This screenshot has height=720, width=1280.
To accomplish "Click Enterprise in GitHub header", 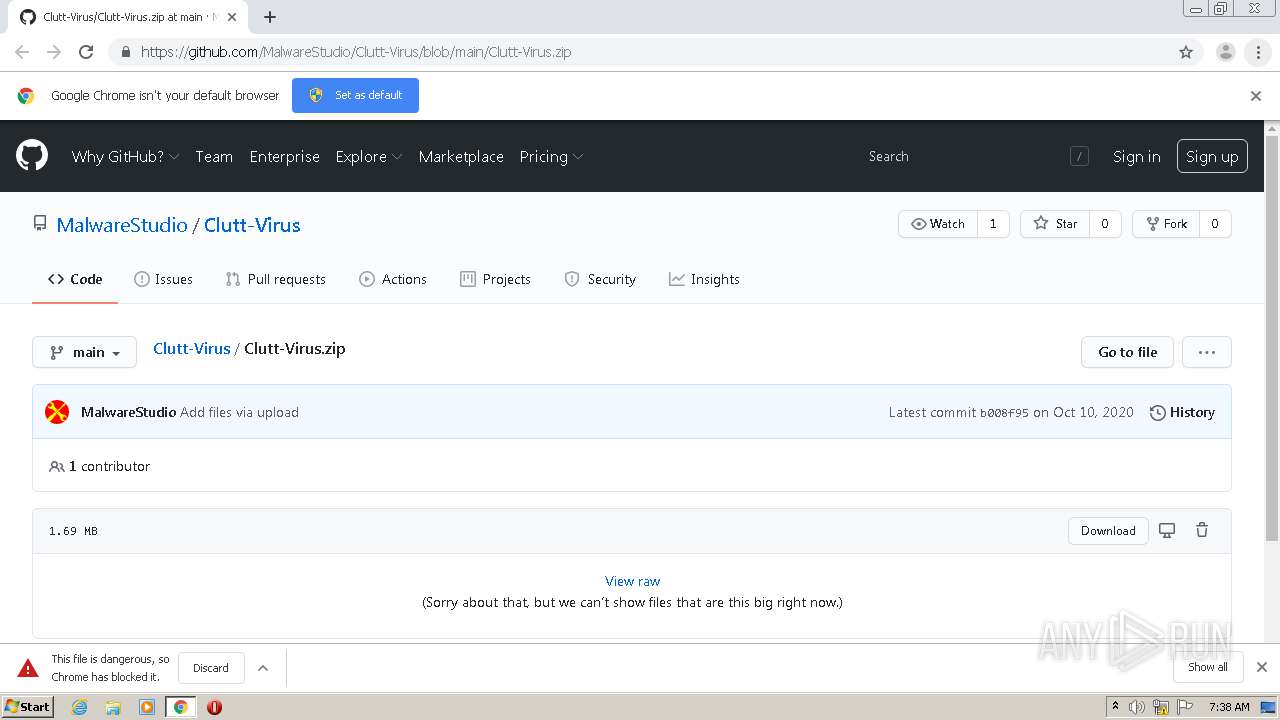I will 284,156.
